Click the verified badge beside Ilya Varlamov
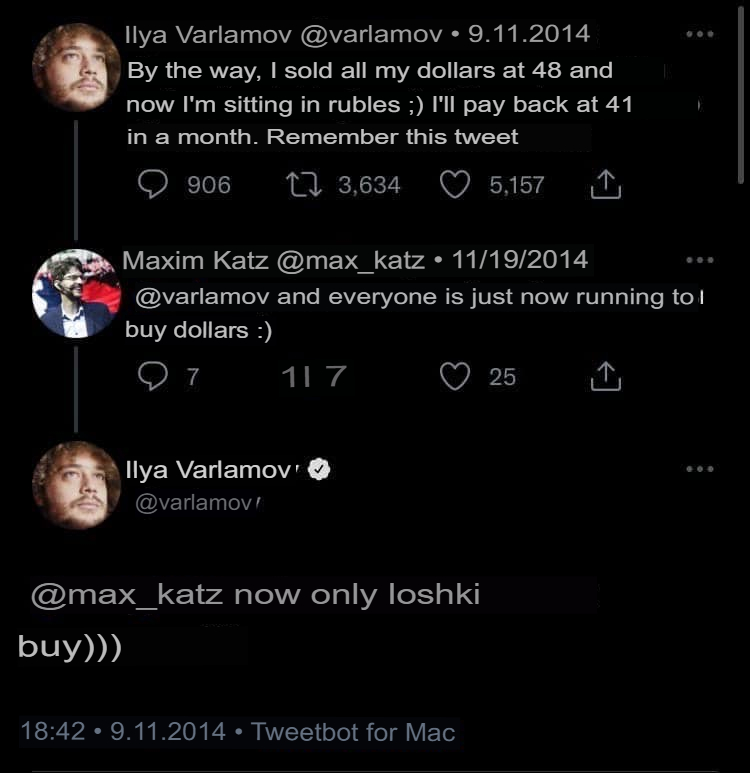 [x=318, y=469]
